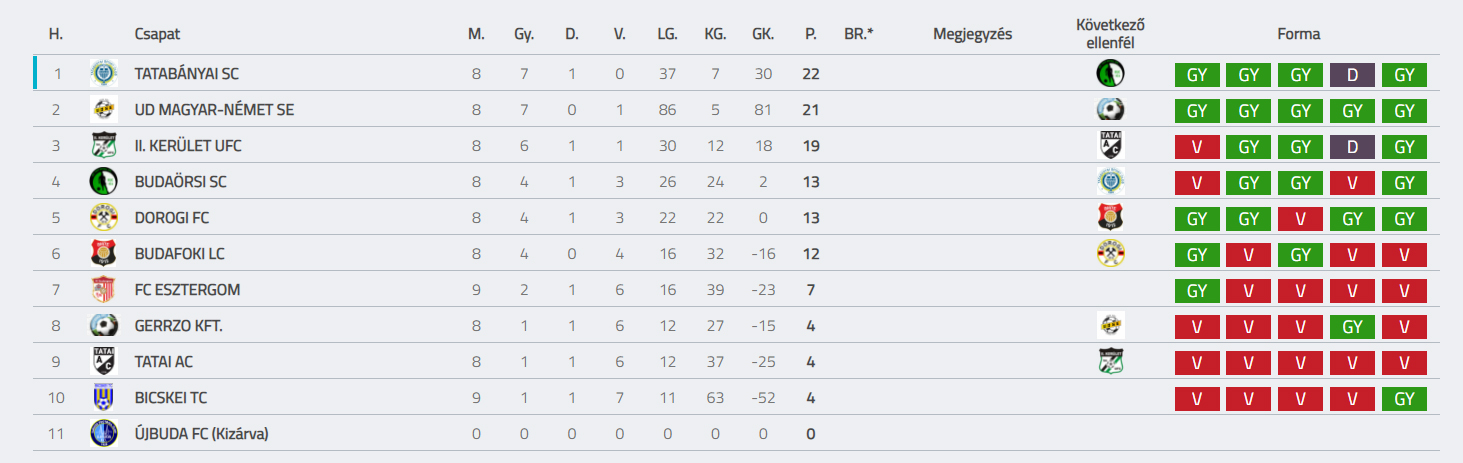Open ÚJBUDA FC (Kizárva) team link
Image resolution: width=1463 pixels, height=463 pixels.
point(202,434)
